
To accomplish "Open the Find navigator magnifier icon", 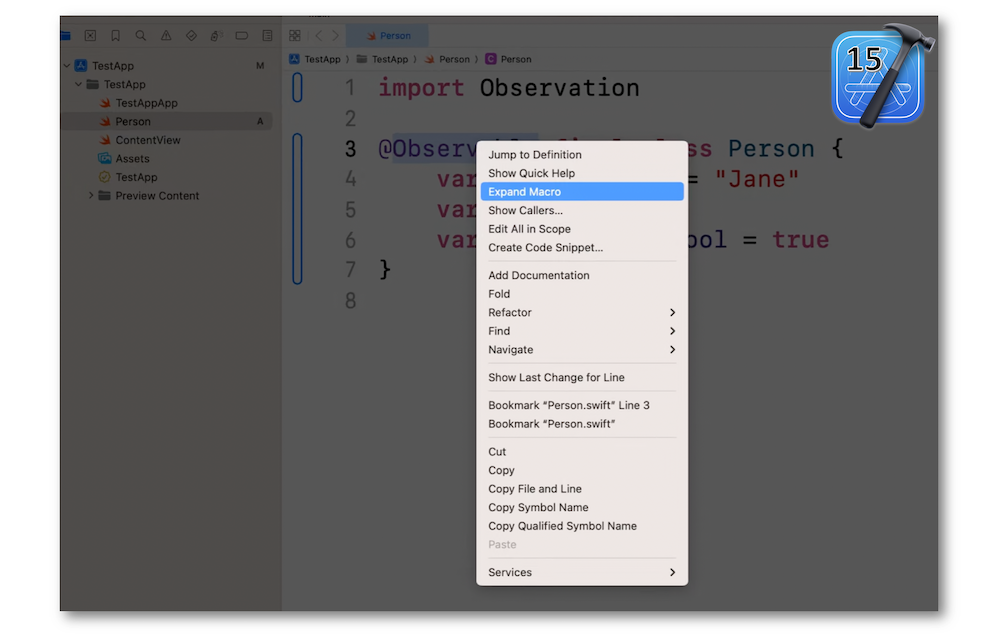I will click(x=140, y=36).
